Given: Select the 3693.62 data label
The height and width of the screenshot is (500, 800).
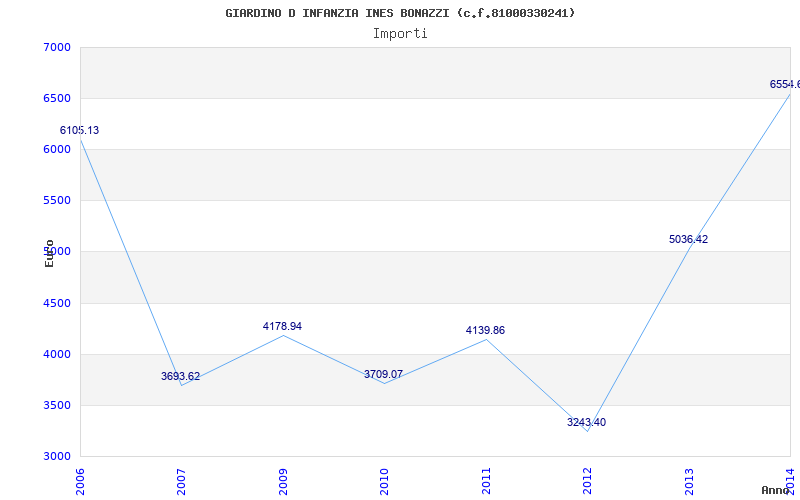Looking at the screenshot, I should click(181, 377).
